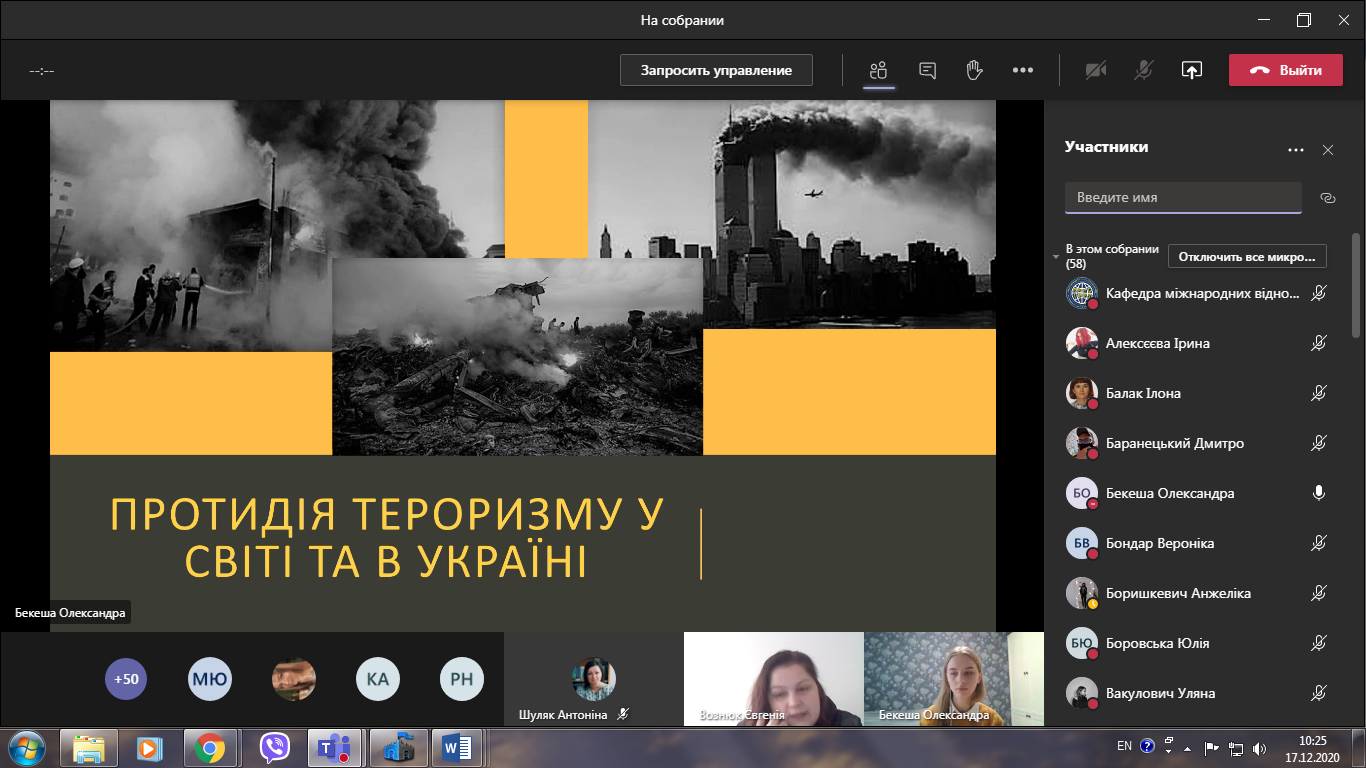Click the Запросить управление button
Screen dimensions: 1366x768
[715, 70]
